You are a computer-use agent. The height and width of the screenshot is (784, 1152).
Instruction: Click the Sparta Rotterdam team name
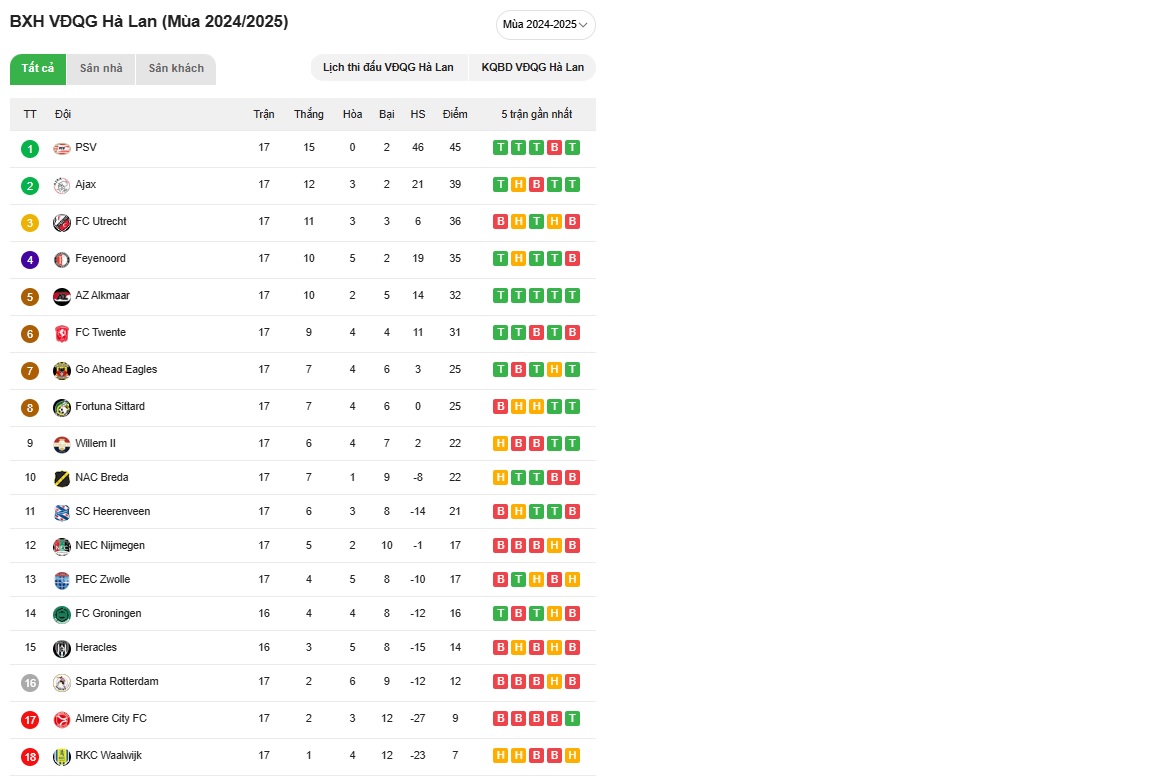pos(117,681)
